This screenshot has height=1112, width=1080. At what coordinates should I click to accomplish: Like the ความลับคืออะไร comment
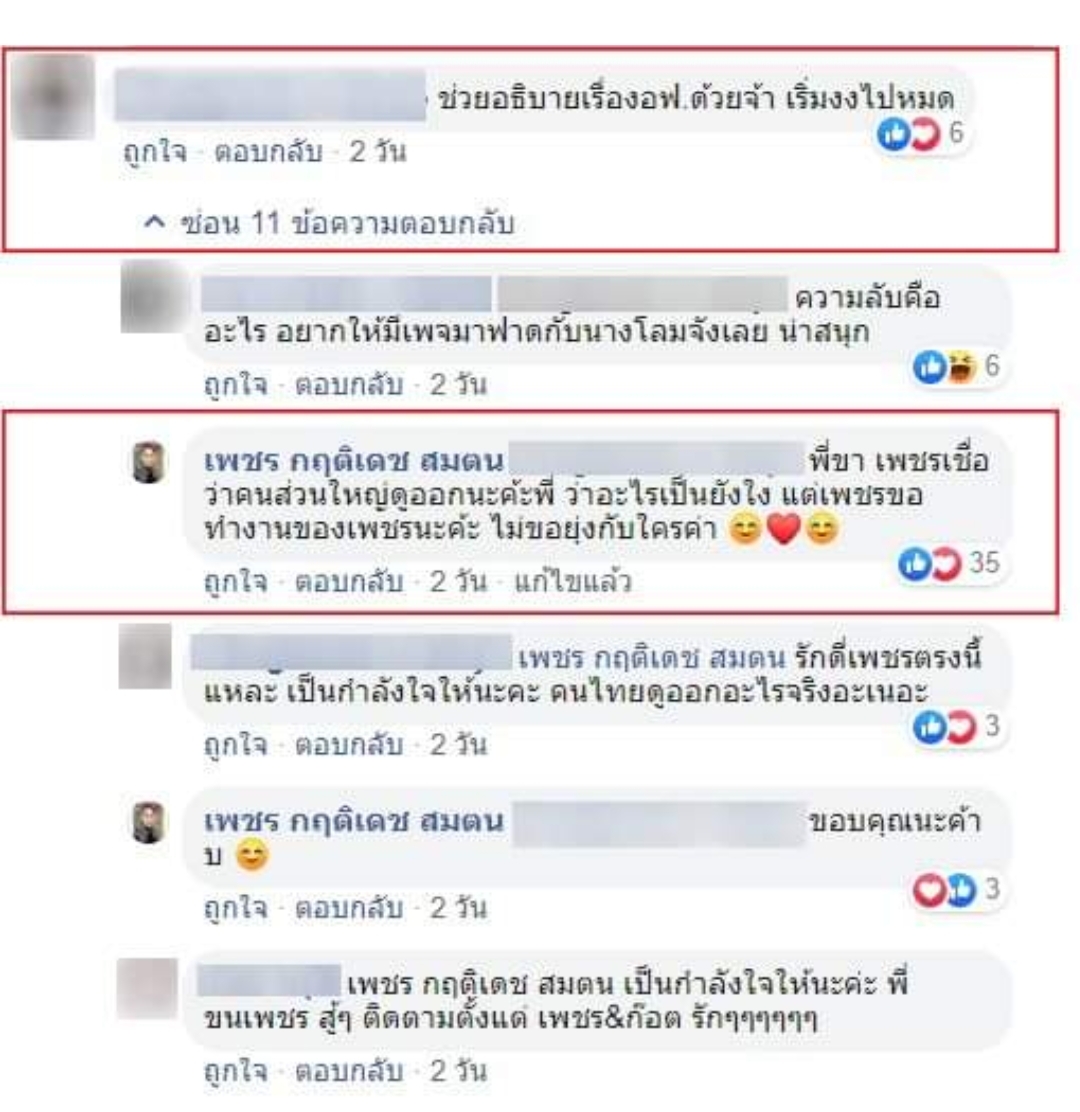coord(235,384)
